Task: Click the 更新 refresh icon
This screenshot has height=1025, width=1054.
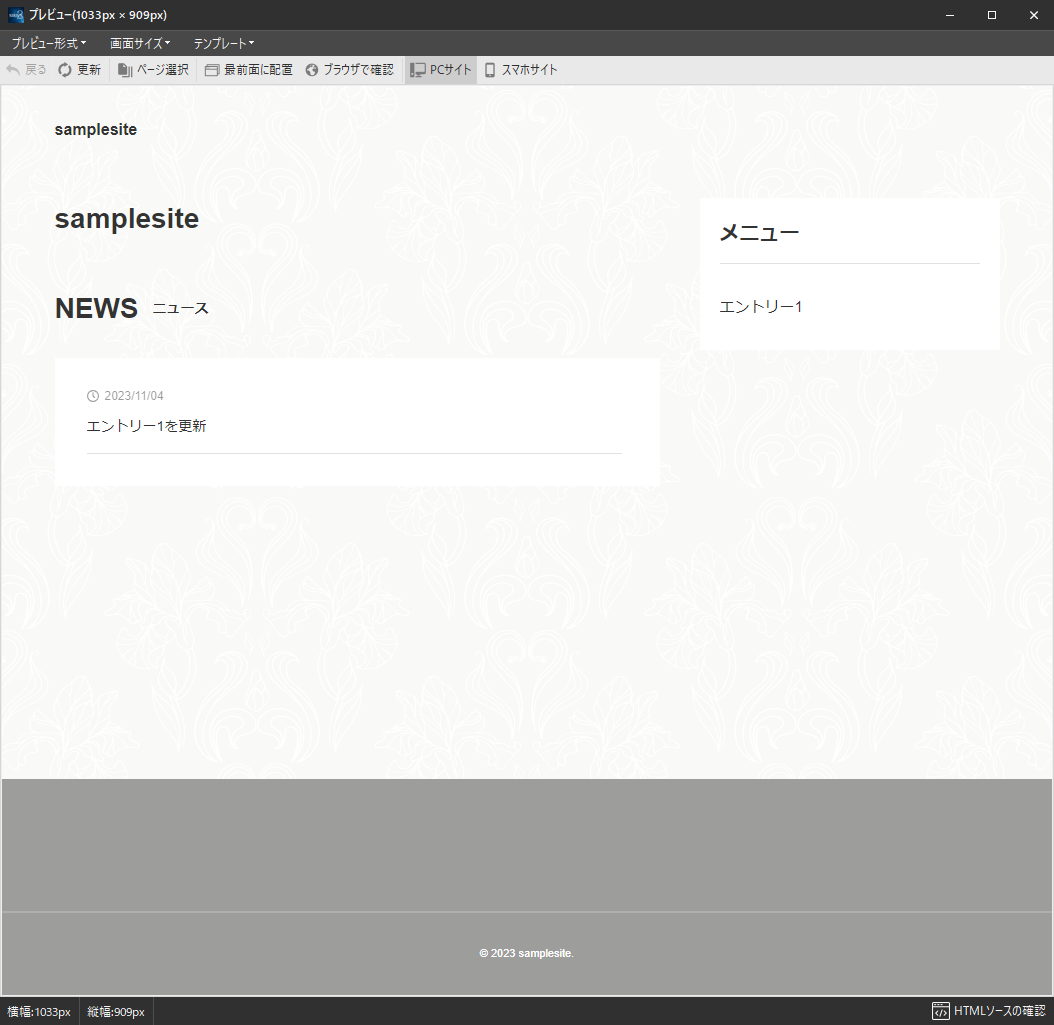Action: [65, 70]
